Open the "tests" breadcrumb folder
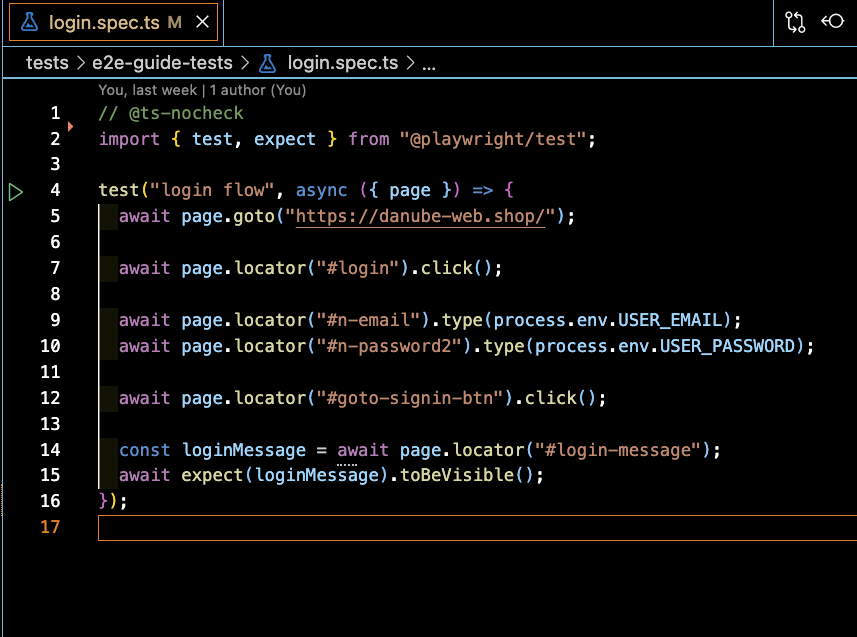The height and width of the screenshot is (637, 857). pos(47,63)
